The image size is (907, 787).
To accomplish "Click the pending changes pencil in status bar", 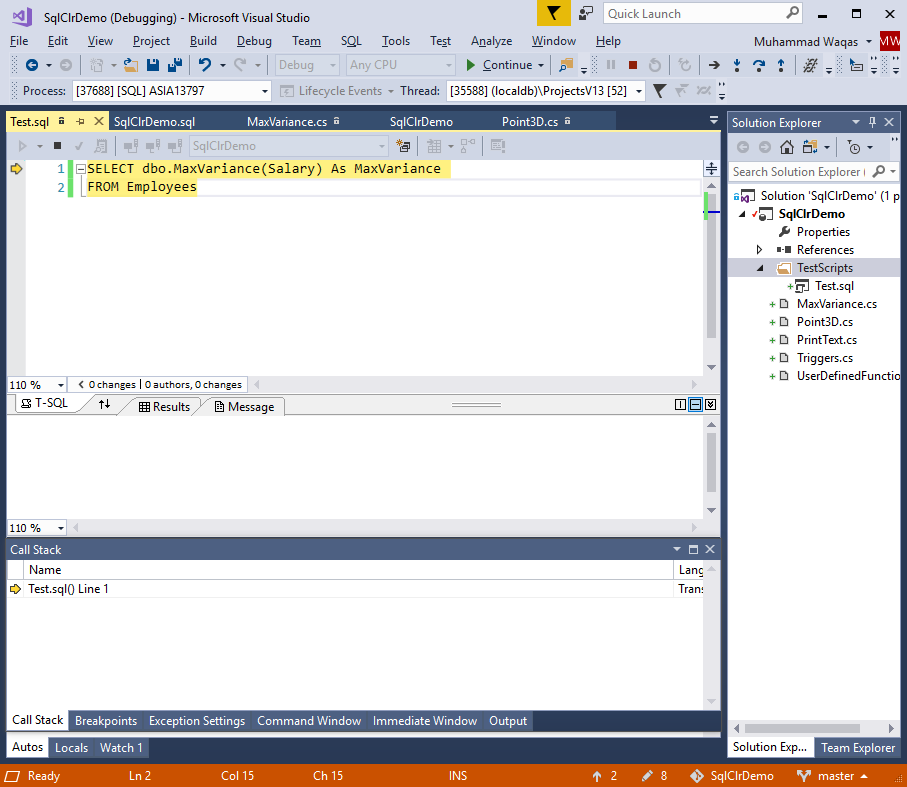I will coord(647,775).
